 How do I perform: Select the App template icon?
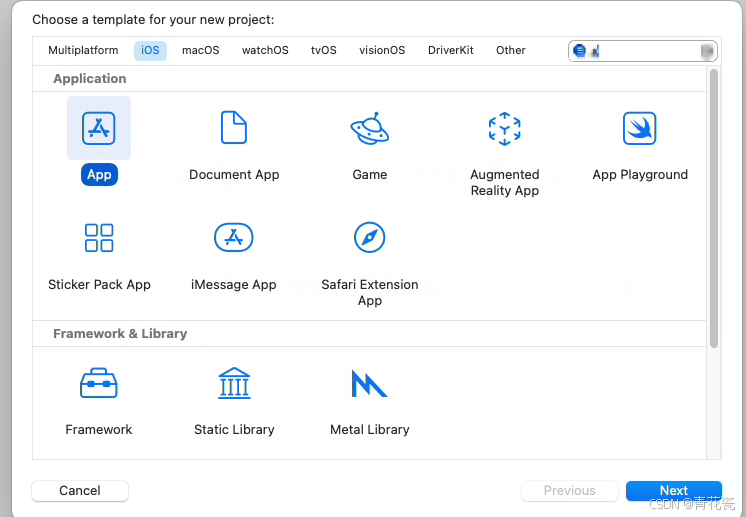pos(98,128)
